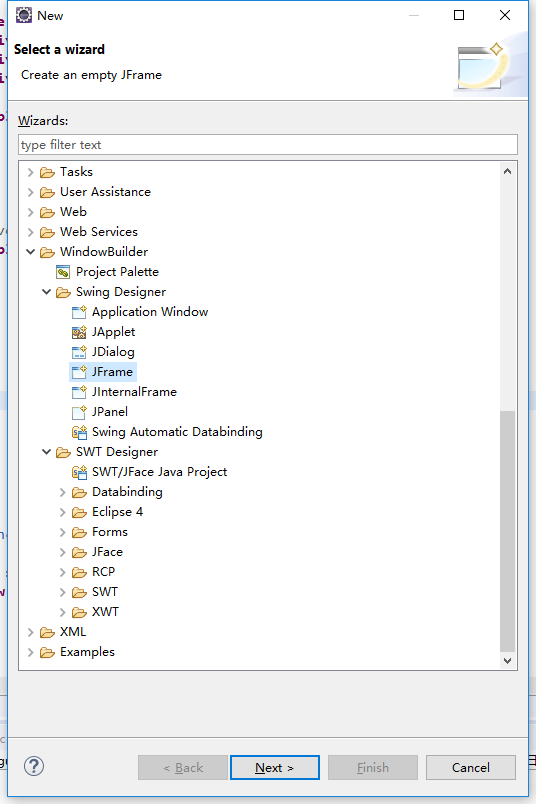Screen dimensions: 536x804
Task: Expand the Databinding folder under SWT Designer
Action: (x=62, y=492)
